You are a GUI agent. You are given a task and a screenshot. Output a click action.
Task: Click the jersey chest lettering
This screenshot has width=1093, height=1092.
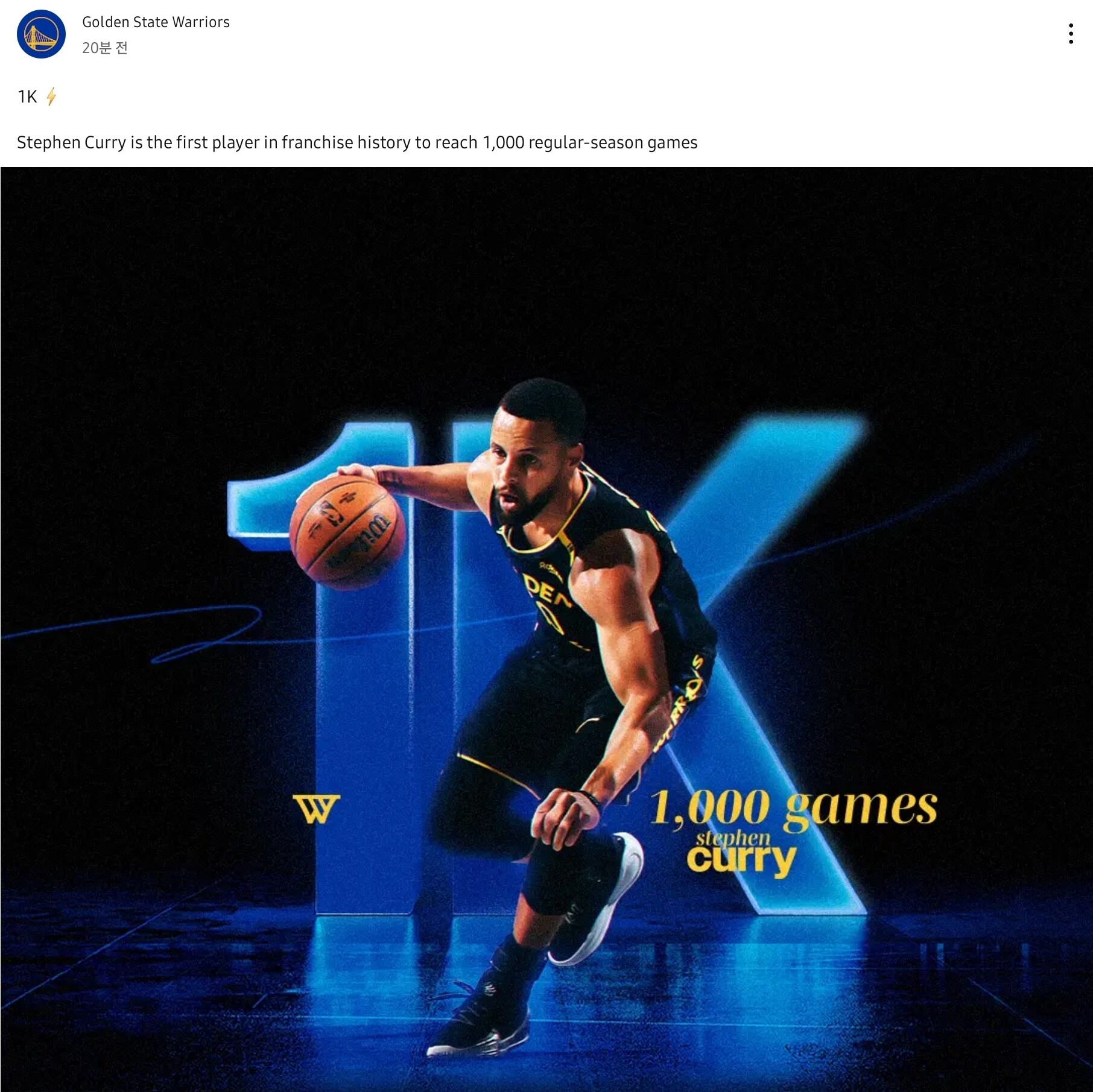(x=546, y=594)
